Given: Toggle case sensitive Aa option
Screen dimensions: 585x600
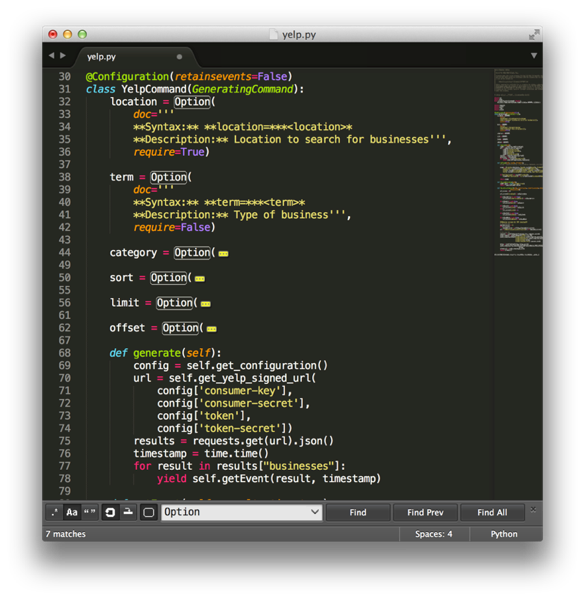Looking at the screenshot, I should point(72,512).
